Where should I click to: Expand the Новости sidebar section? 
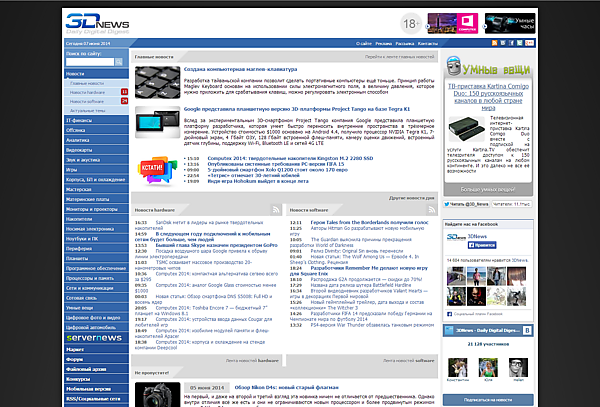pos(76,74)
